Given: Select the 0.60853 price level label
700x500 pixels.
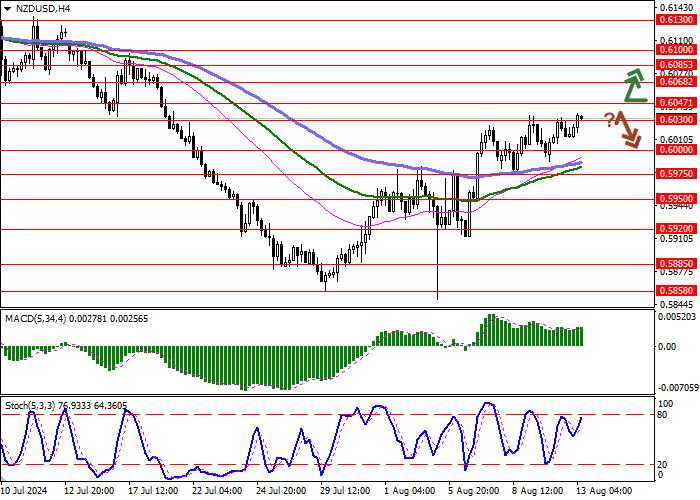Looking at the screenshot, I should click(676, 65).
